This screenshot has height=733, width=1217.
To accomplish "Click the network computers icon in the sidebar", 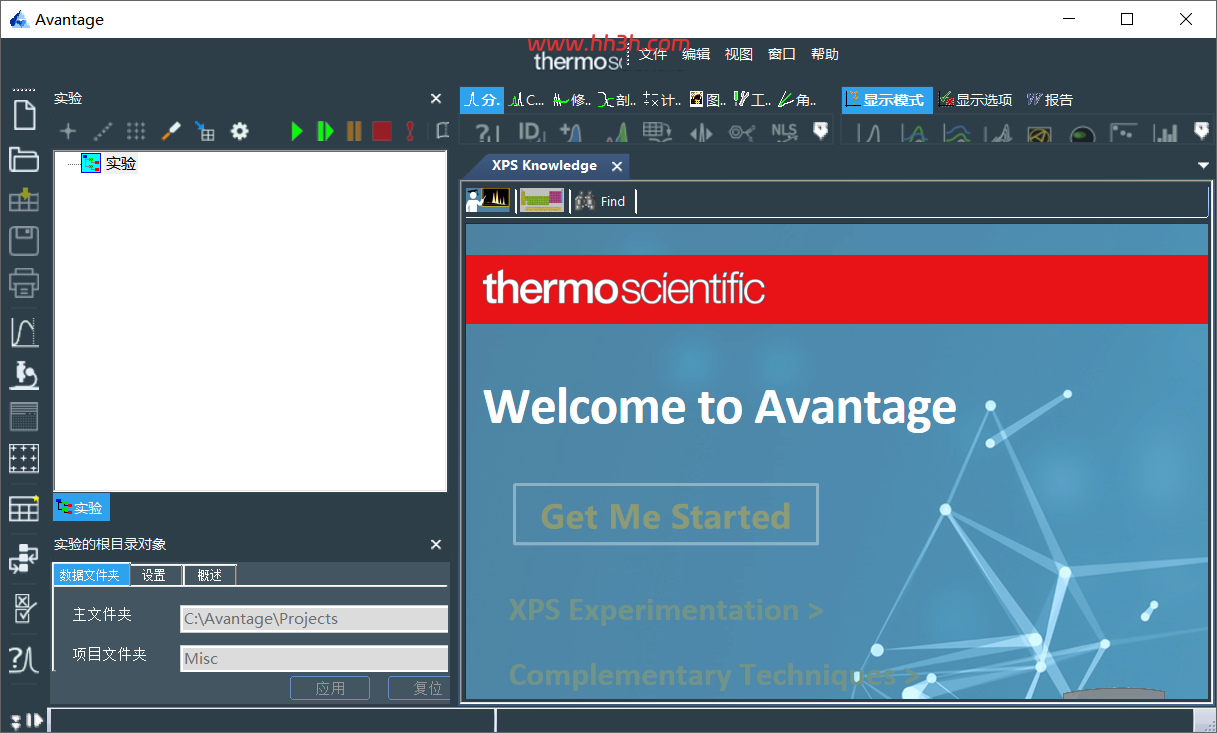I will [24, 558].
